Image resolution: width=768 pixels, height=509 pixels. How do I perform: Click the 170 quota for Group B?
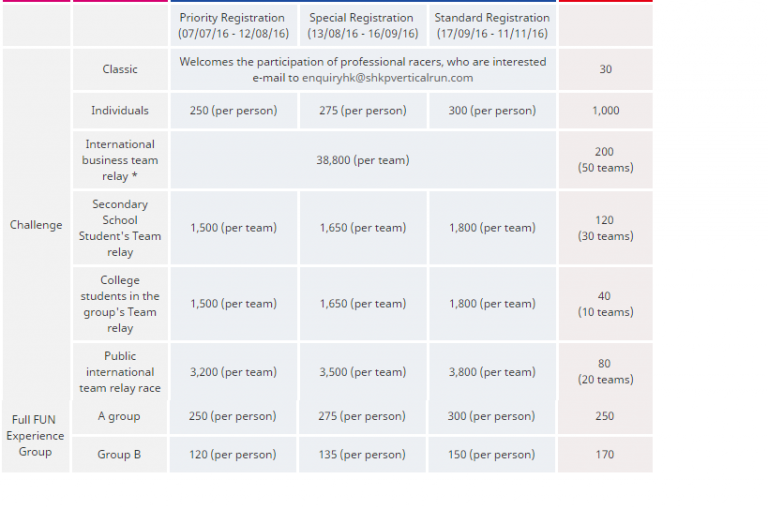coord(604,455)
